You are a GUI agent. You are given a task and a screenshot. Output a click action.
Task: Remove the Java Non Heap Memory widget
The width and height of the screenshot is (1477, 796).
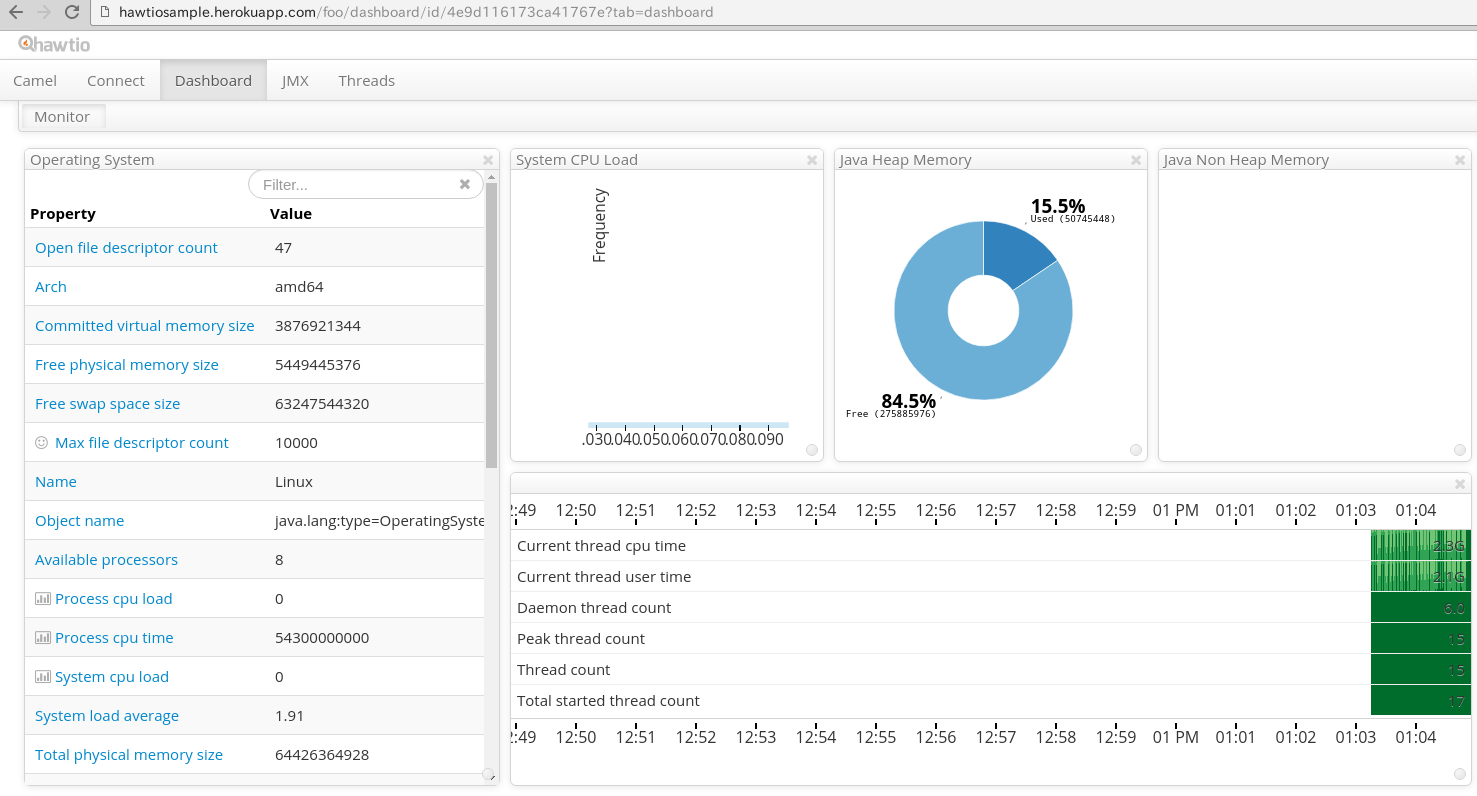tap(1459, 159)
